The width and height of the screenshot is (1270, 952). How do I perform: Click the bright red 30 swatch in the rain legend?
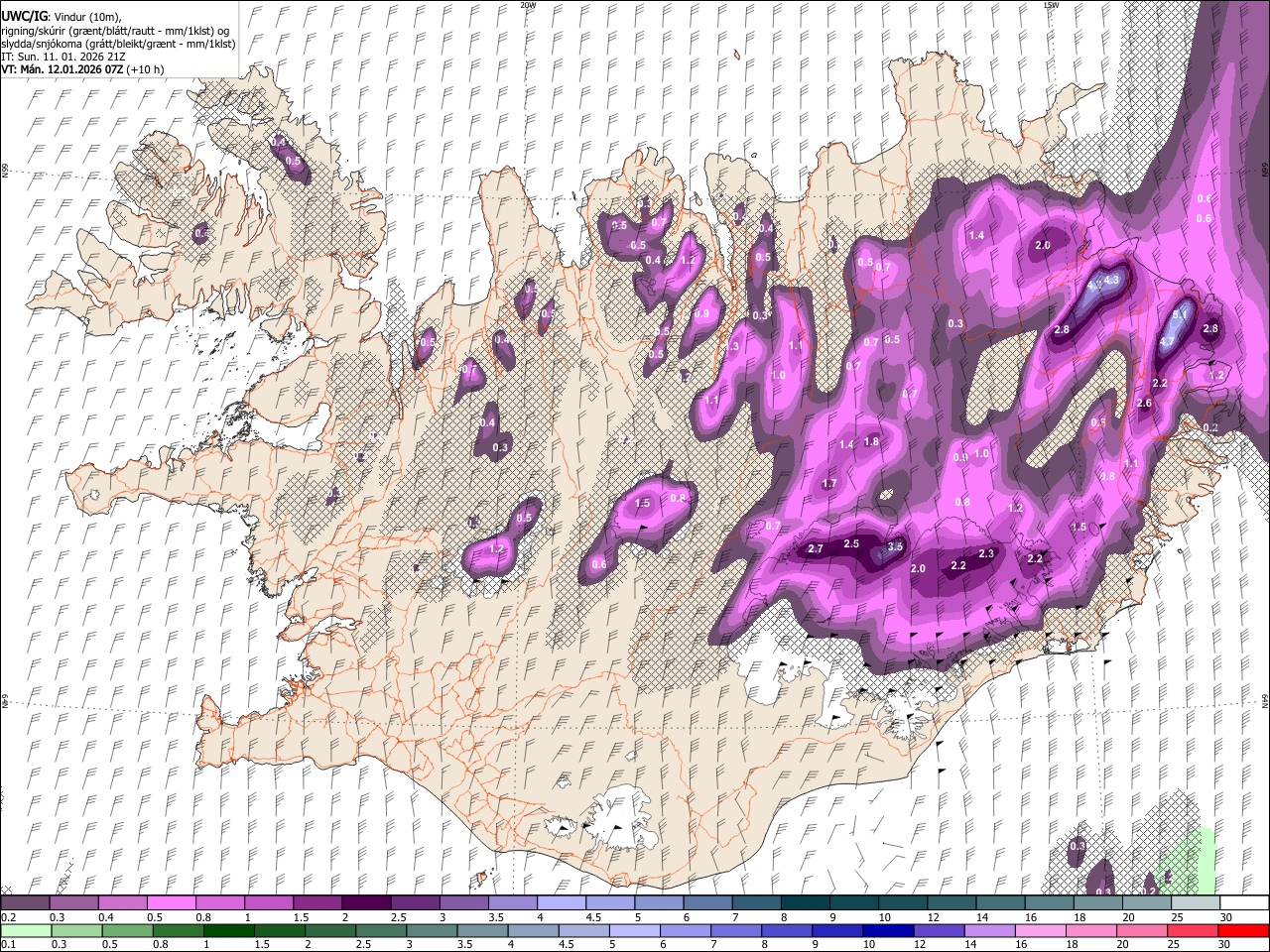coord(1244,931)
